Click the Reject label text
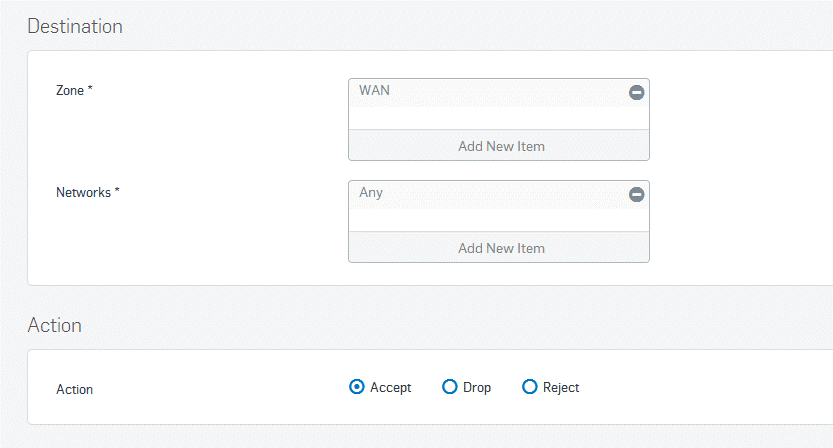 coord(560,387)
